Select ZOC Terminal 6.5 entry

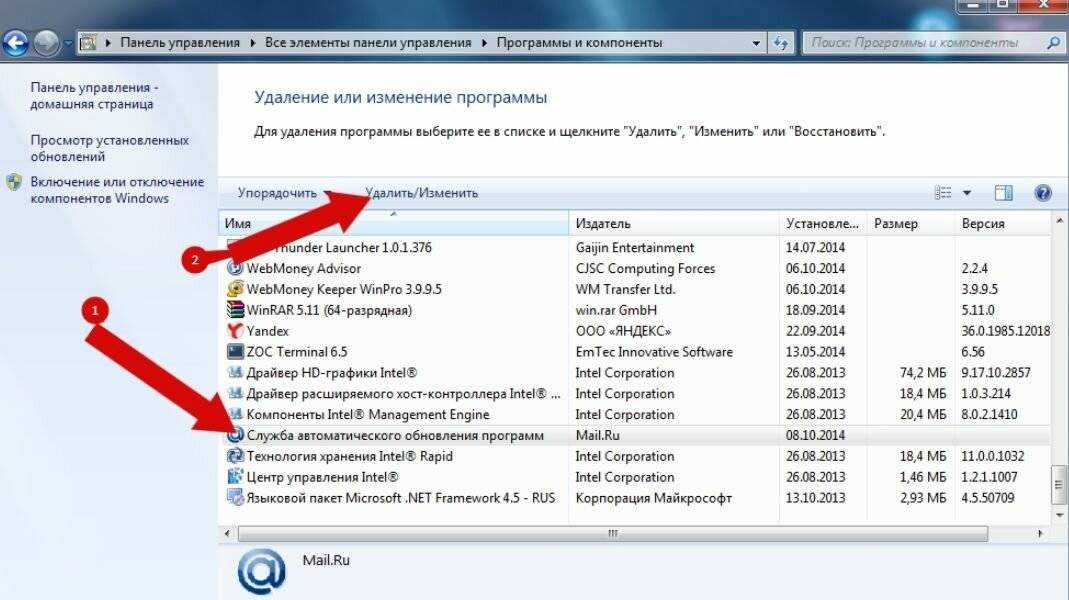point(297,352)
